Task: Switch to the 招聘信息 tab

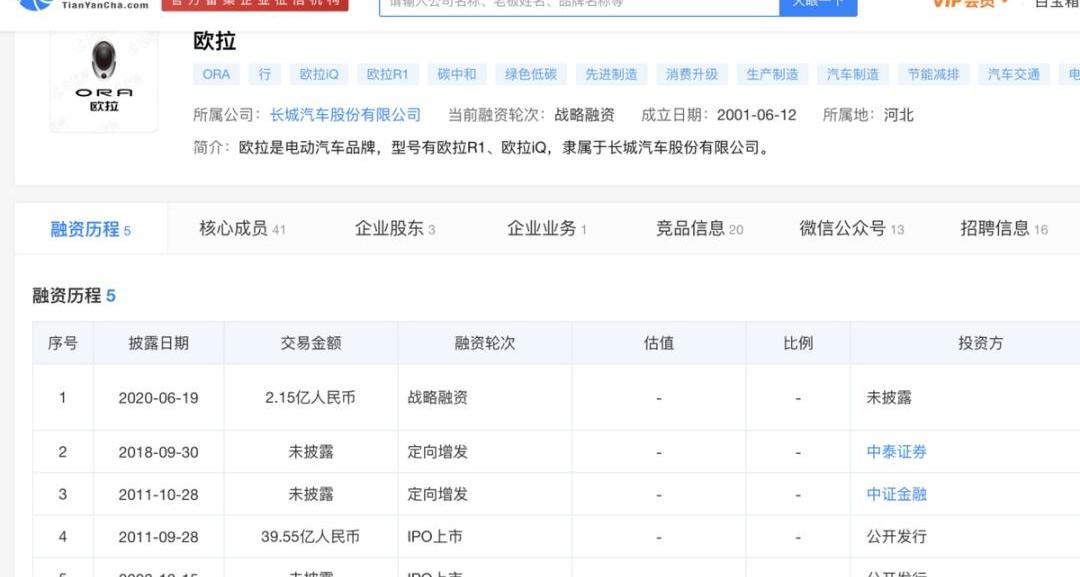Action: [x=1004, y=229]
